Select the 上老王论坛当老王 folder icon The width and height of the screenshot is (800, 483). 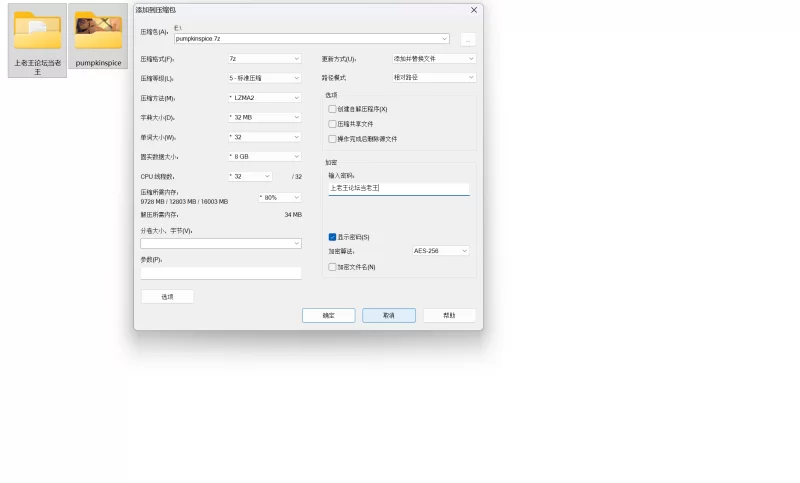pos(37,32)
